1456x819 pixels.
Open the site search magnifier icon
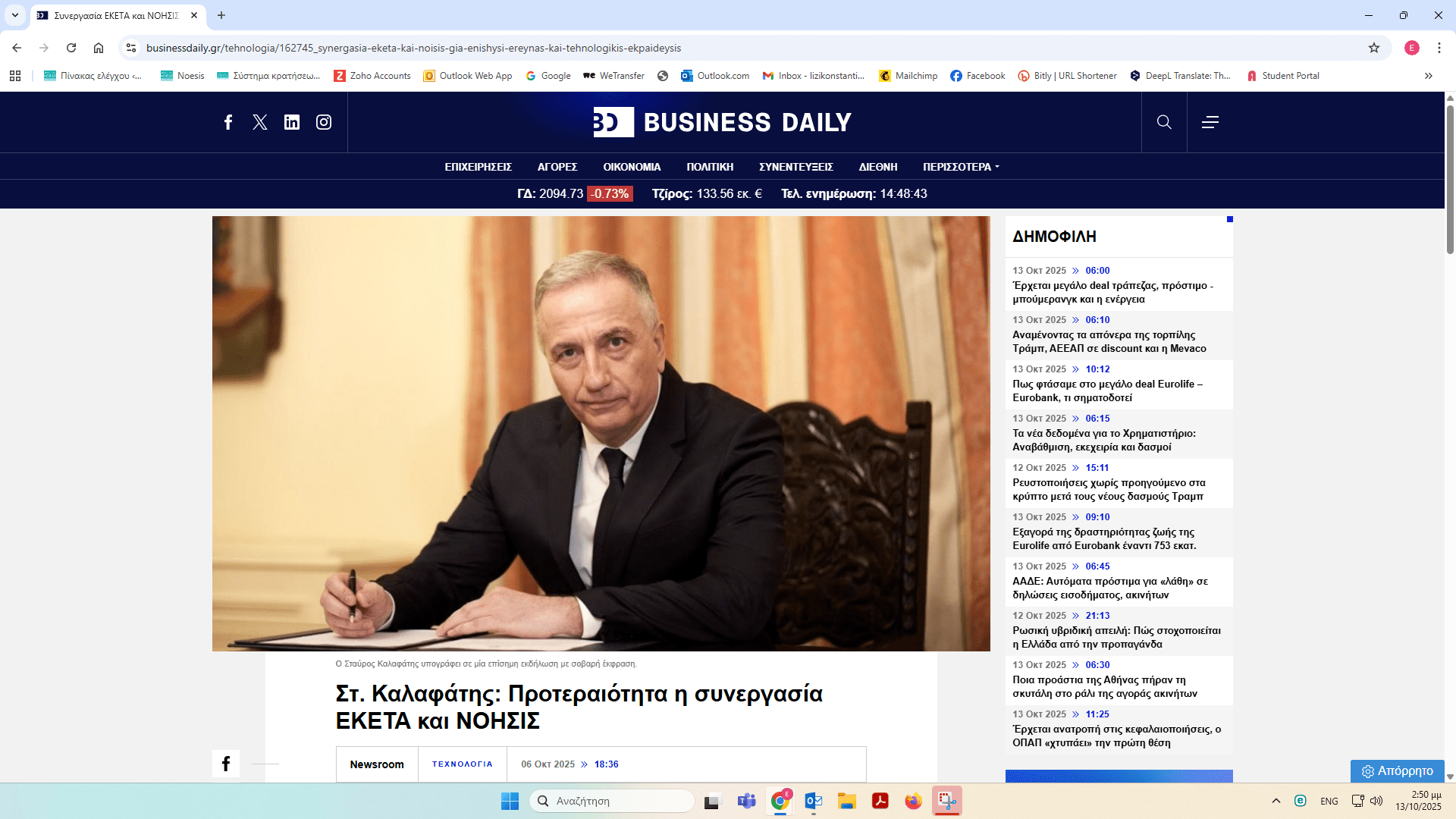(1164, 122)
